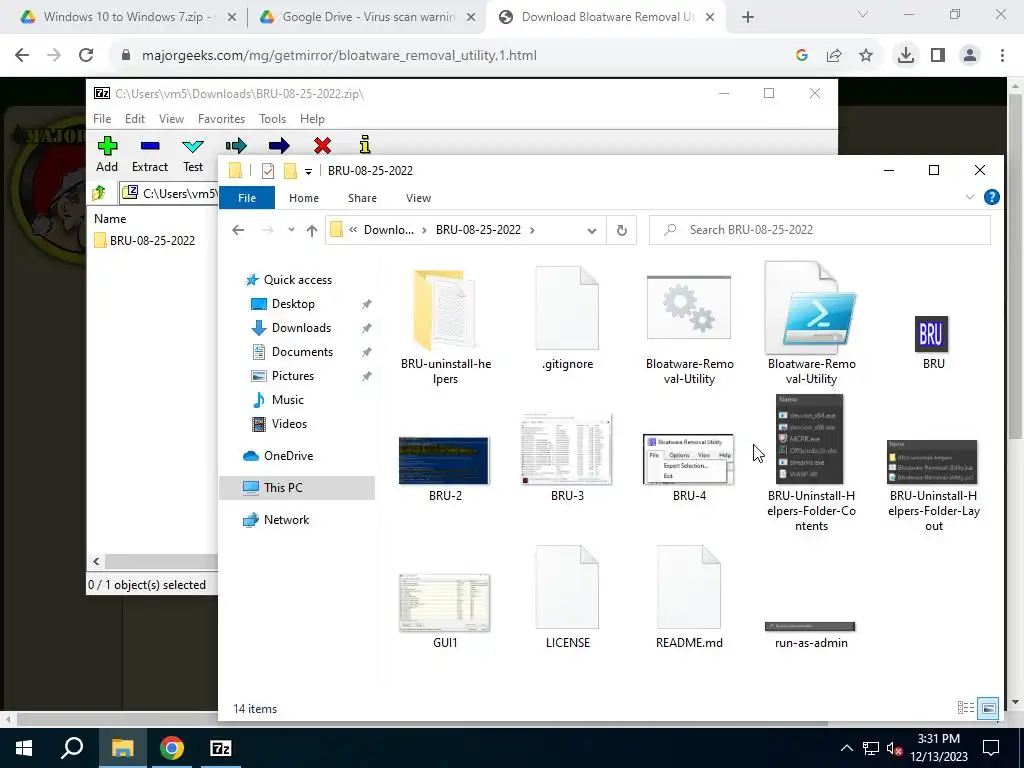Open the File tab in Explorer
1024x768 pixels.
click(247, 198)
